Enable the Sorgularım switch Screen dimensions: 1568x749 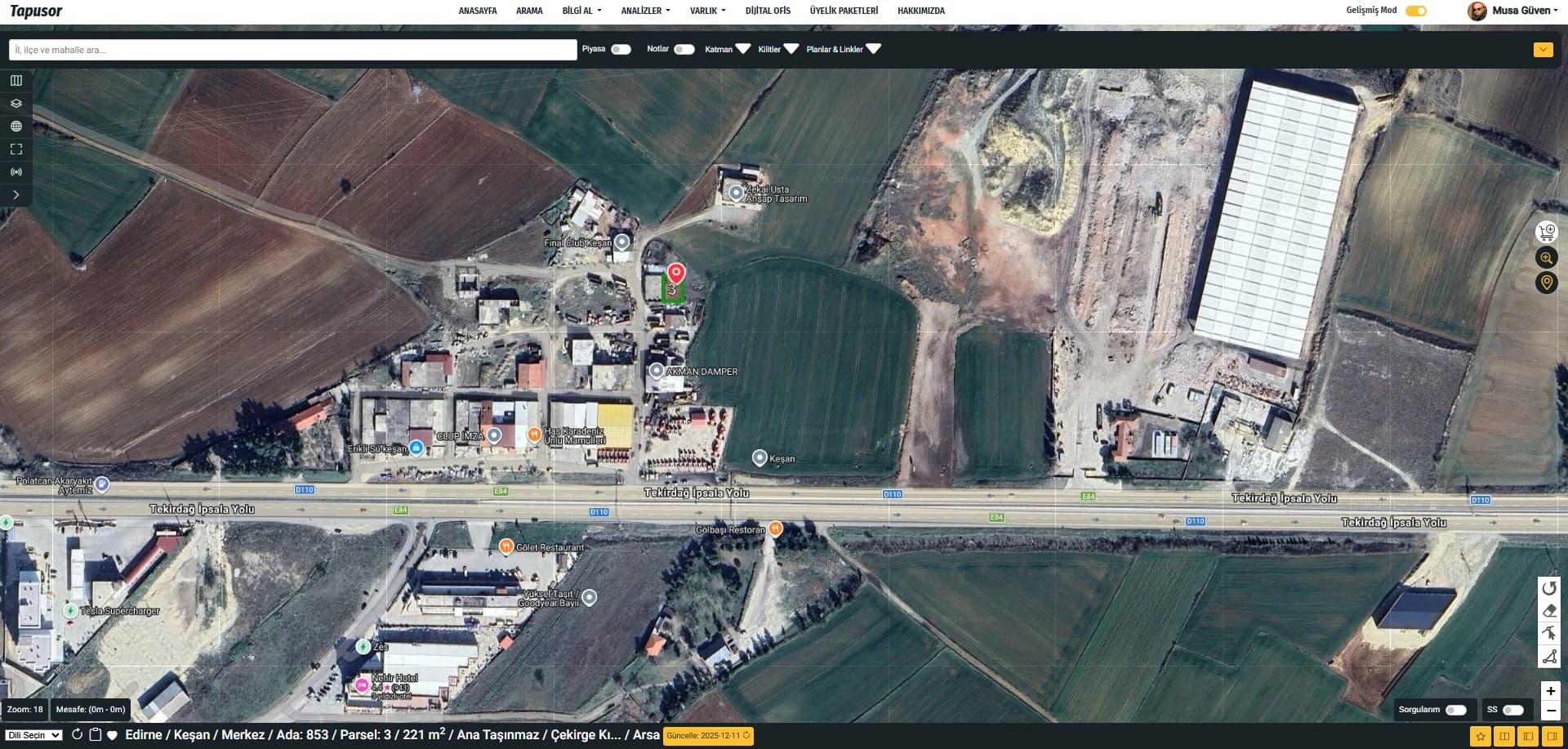[x=1456, y=710]
